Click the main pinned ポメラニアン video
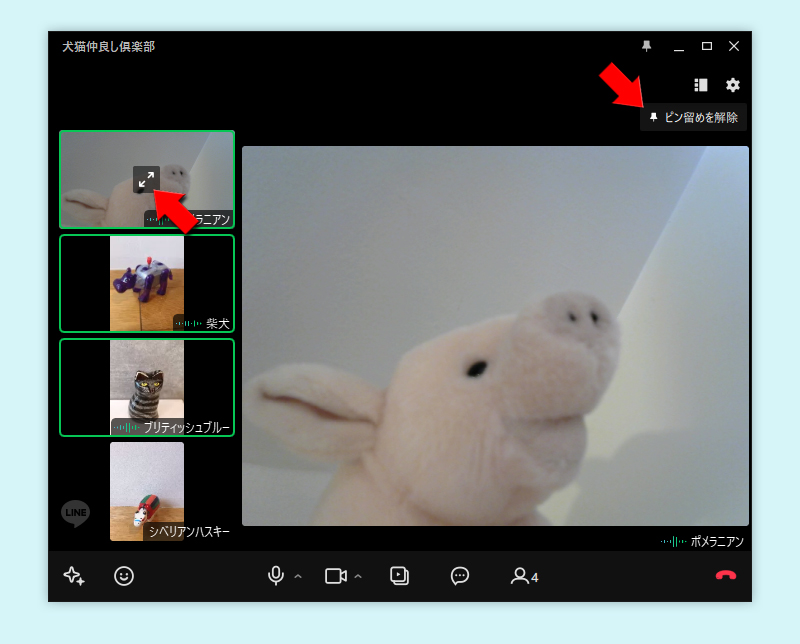This screenshot has height=644, width=800. point(495,336)
